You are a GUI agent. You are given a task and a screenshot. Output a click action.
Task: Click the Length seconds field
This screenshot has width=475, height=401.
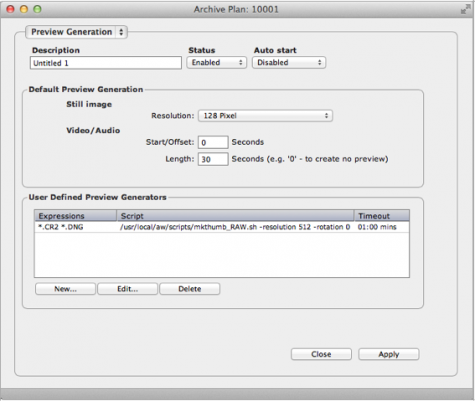tap(213, 159)
